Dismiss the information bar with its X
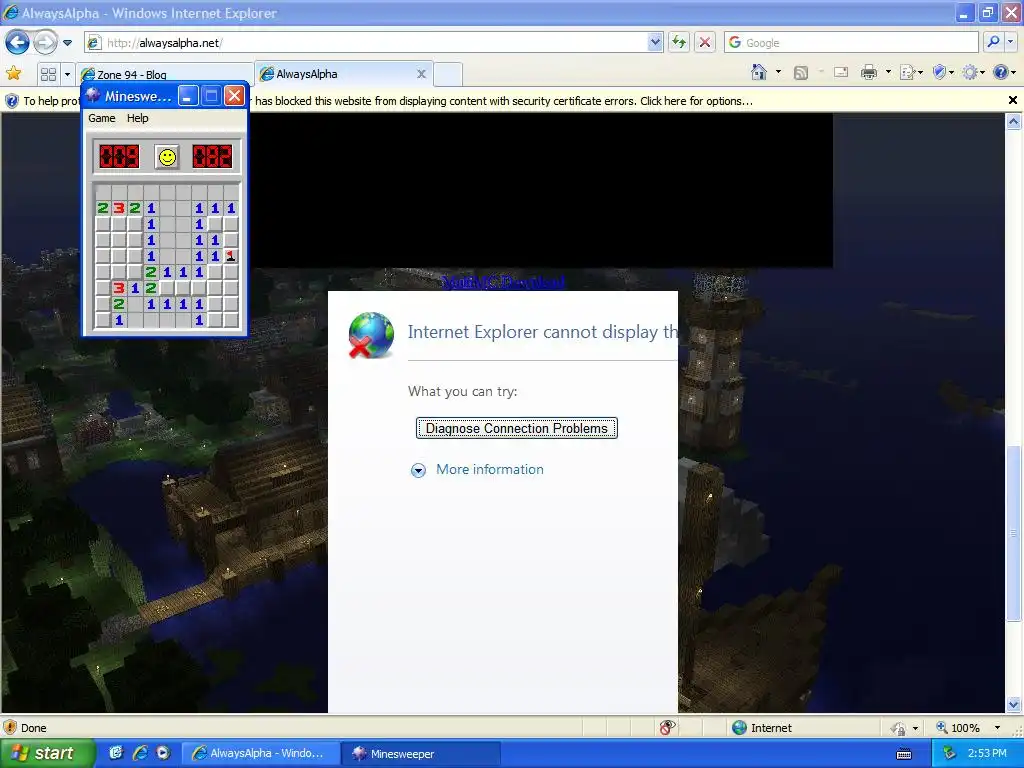The image size is (1024, 768). [1013, 101]
